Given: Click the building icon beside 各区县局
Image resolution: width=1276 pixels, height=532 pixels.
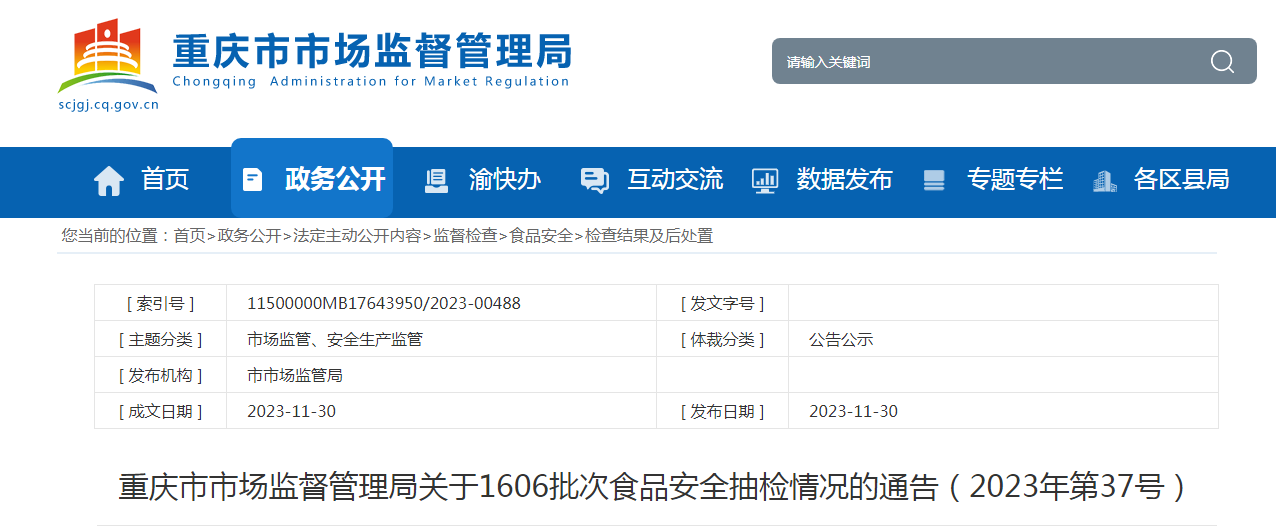Looking at the screenshot, I should pos(1105,180).
